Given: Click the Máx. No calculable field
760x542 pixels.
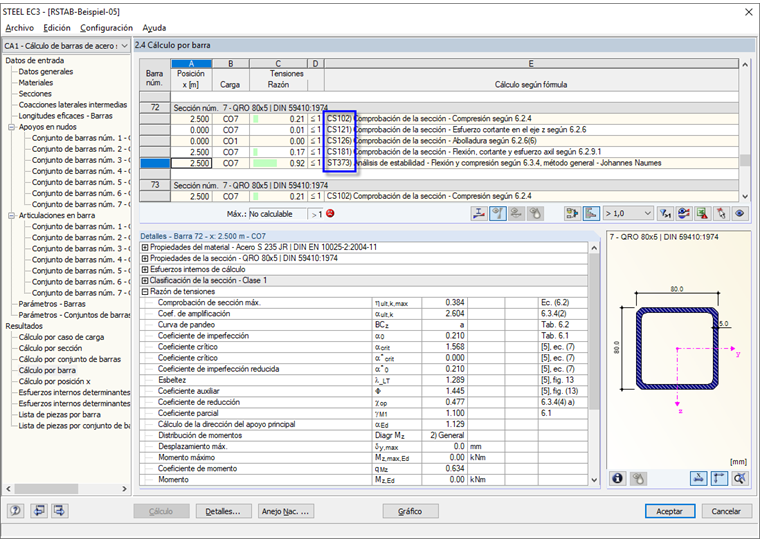Looking at the screenshot, I should 278,214.
